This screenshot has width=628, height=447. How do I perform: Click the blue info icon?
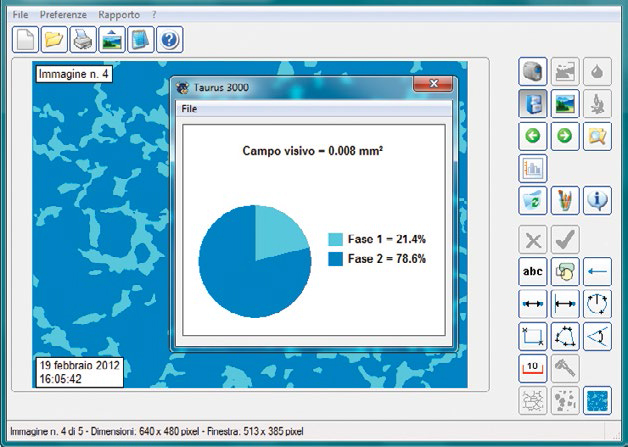[597, 200]
